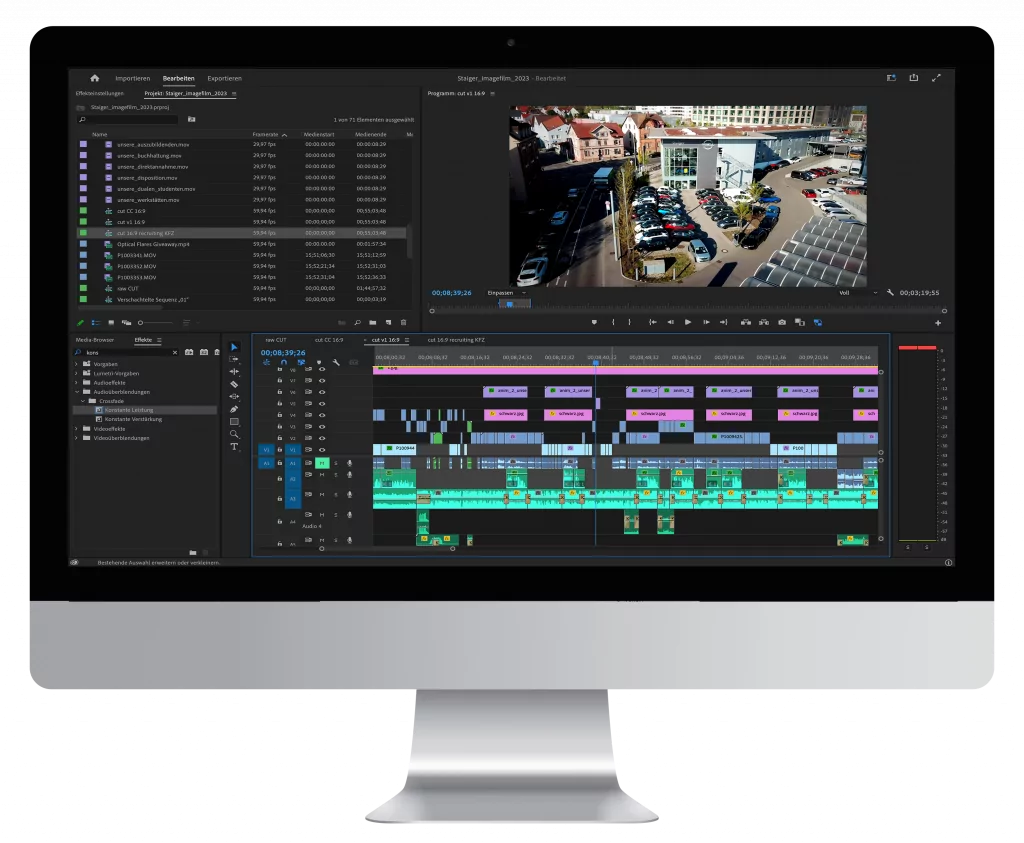
Task: Toggle visibility eye of track V1
Action: click(322, 450)
